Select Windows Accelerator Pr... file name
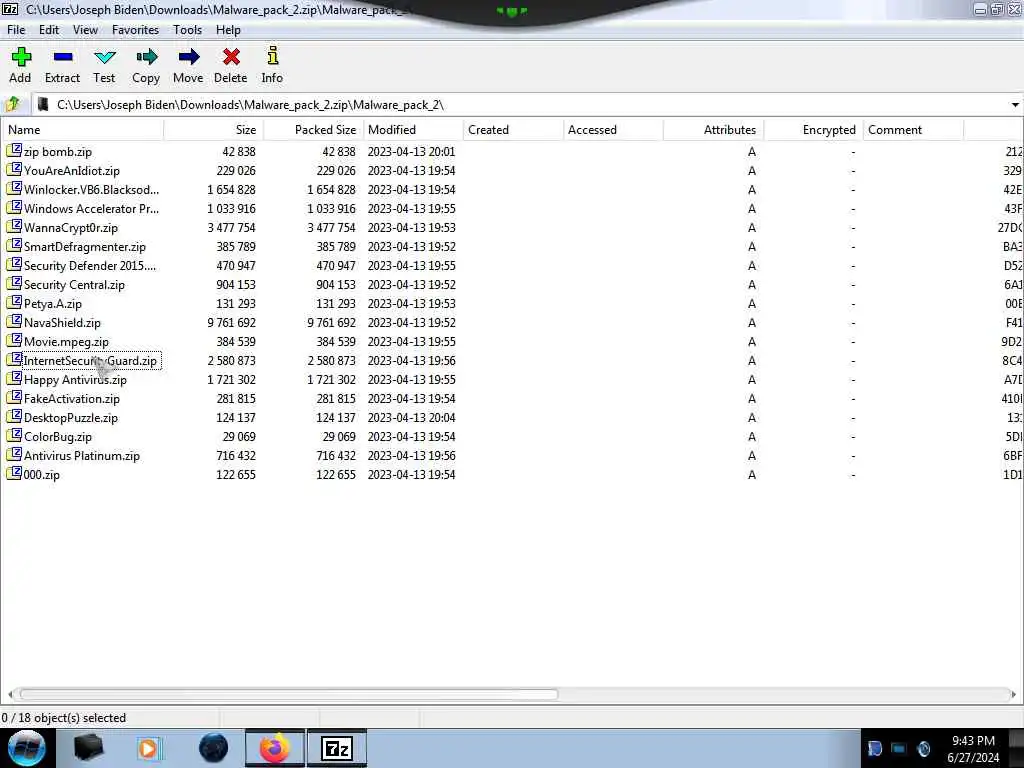 tap(91, 208)
